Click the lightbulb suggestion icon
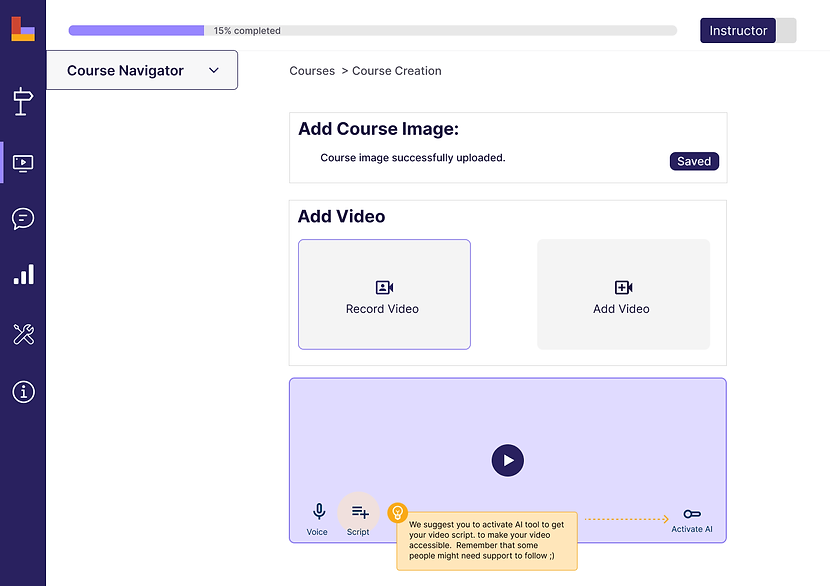The image size is (830, 586). (398, 512)
